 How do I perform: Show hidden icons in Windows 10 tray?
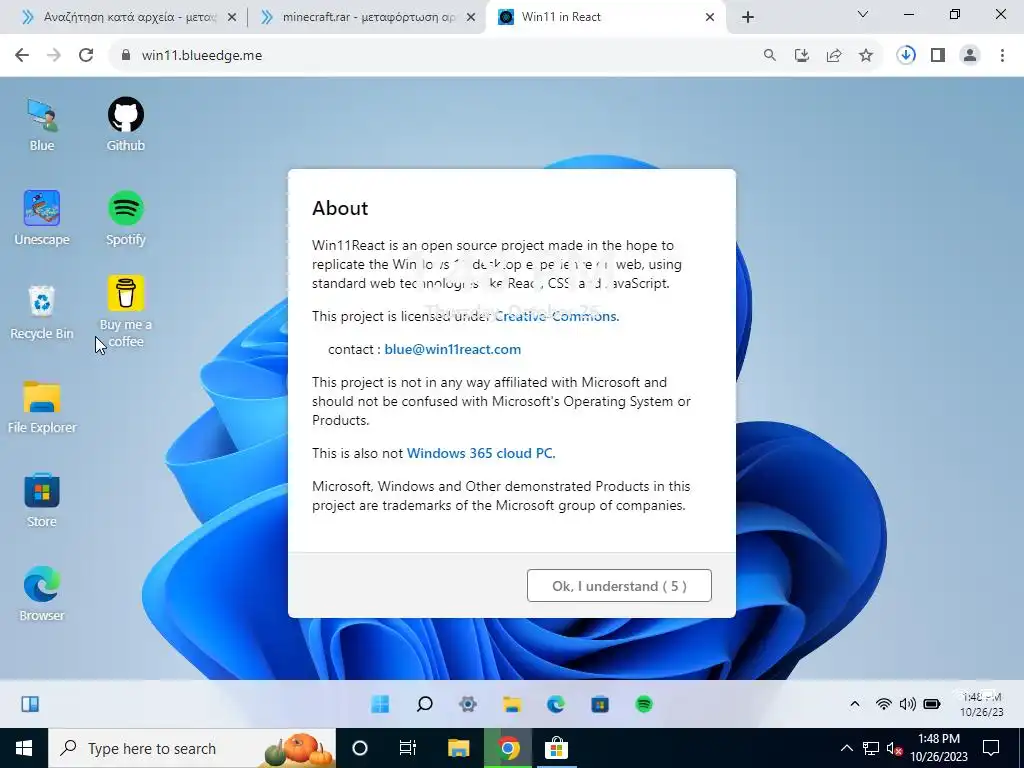[846, 748]
